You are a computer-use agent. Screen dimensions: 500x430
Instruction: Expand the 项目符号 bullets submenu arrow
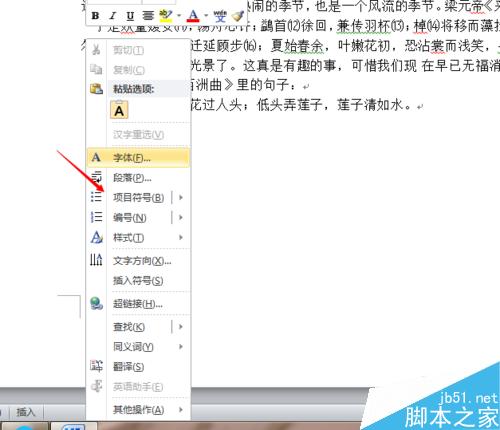[x=181, y=198]
